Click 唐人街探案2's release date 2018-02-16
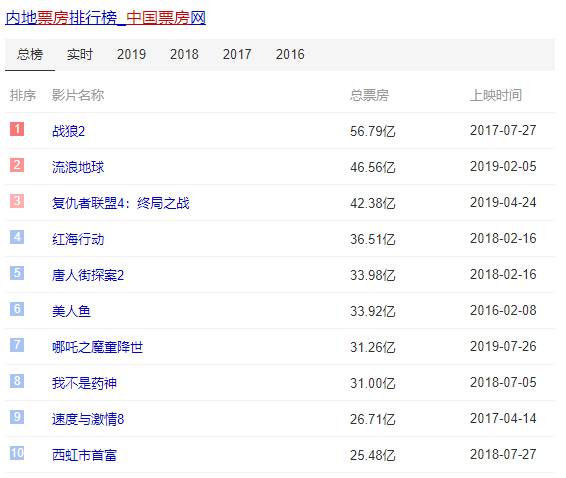 click(x=503, y=274)
